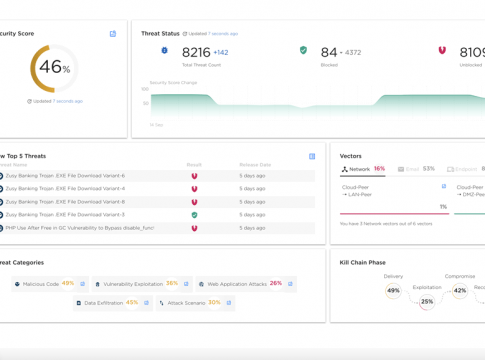Screen dimensions: 485x360
Task: Click the Malicious Code category icon
Action: click(x=17, y=284)
